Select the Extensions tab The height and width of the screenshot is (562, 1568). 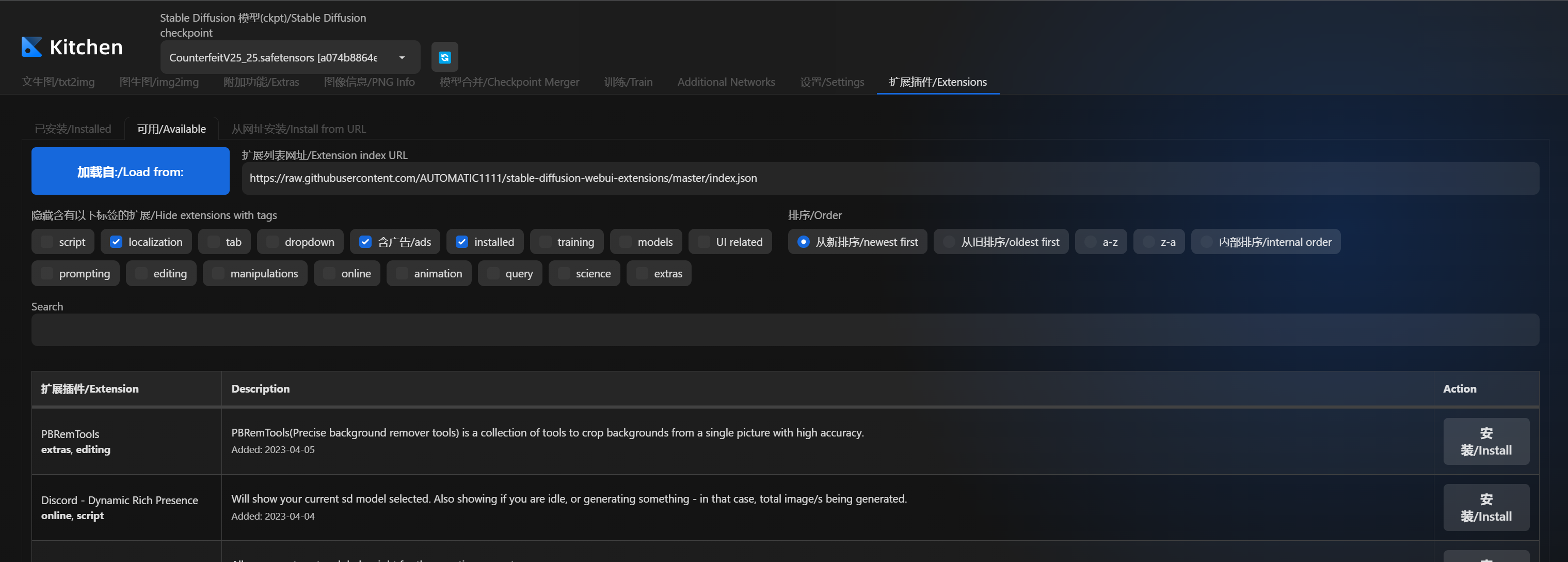pyautogui.click(x=938, y=82)
